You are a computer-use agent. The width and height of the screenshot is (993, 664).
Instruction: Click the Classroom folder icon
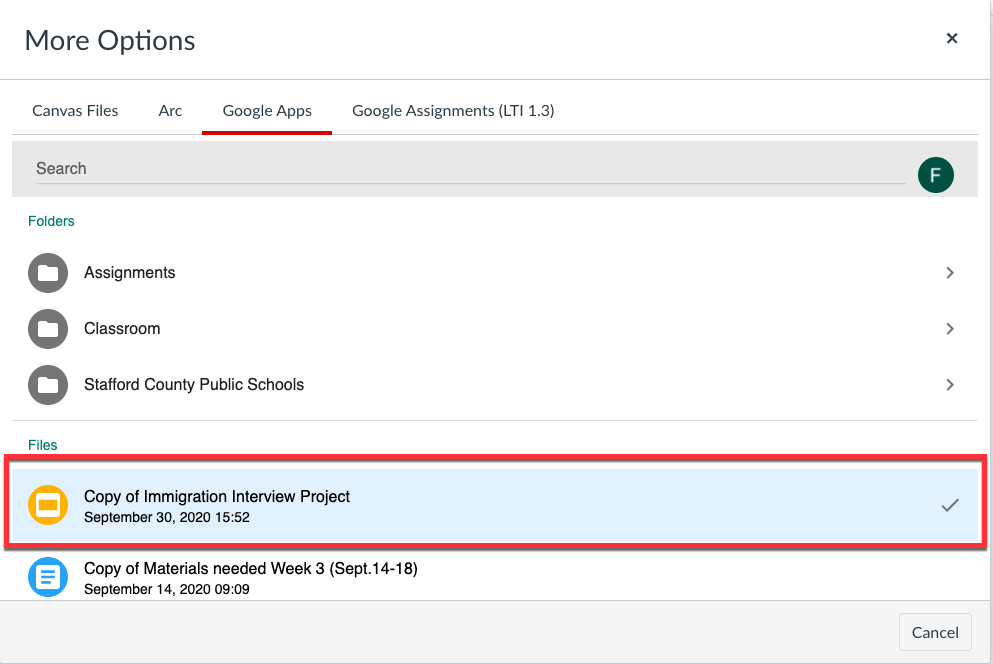[47, 329]
